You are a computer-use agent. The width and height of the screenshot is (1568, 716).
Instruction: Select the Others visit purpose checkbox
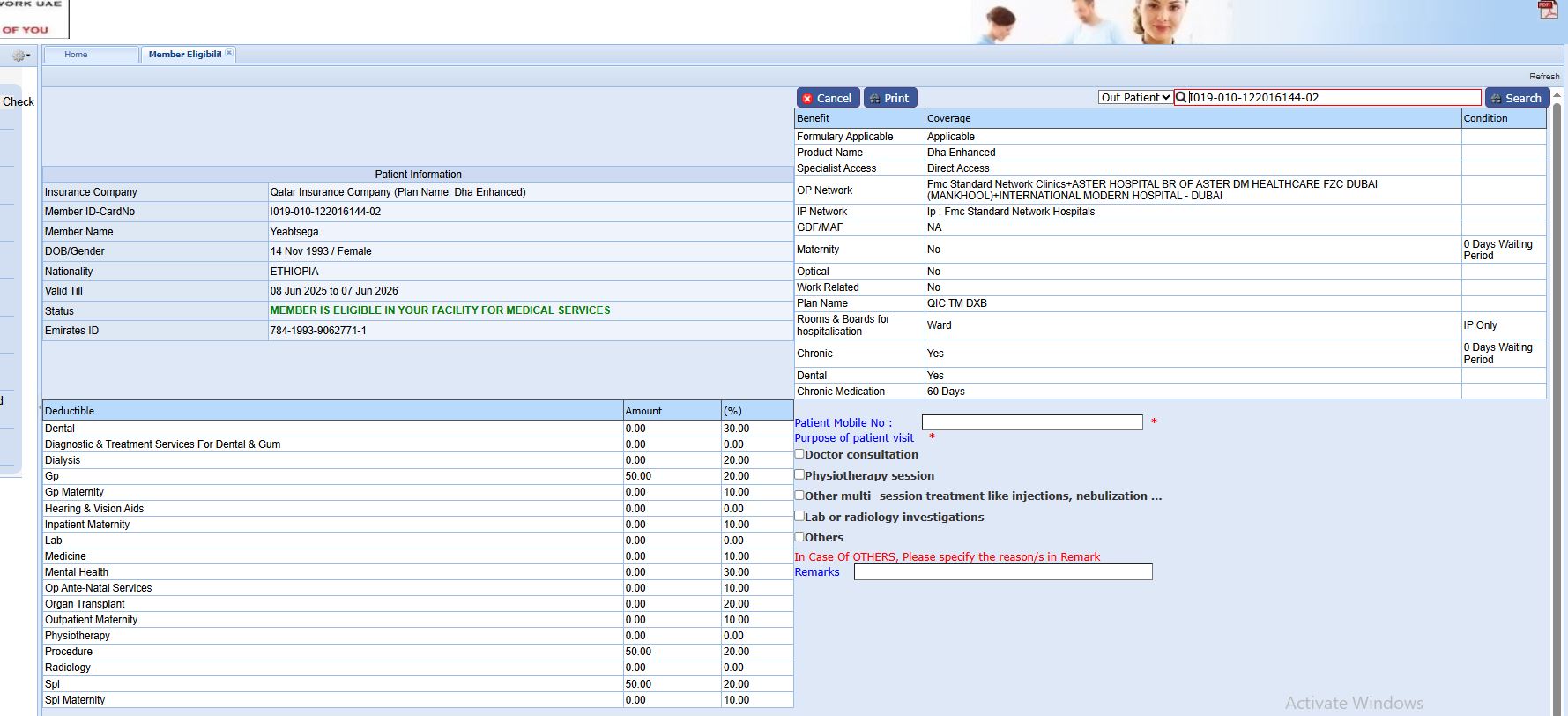799,536
